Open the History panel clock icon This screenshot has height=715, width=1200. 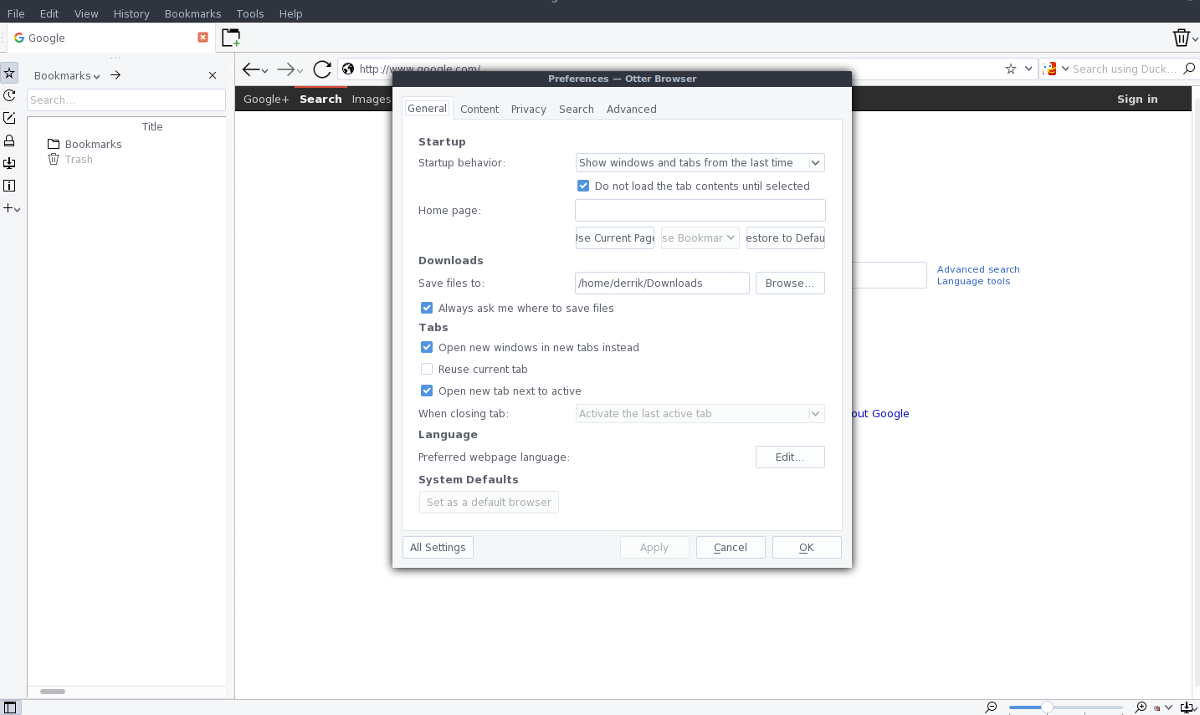10,95
